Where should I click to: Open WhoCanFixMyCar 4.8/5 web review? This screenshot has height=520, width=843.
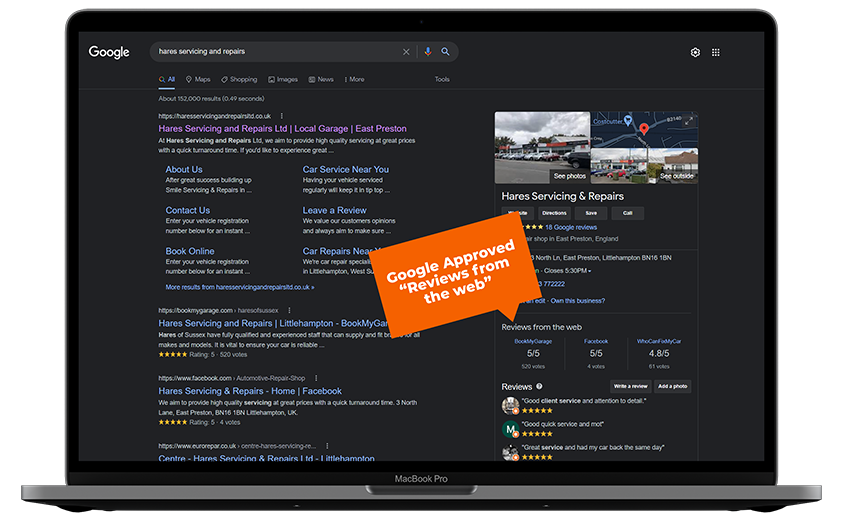tap(659, 353)
